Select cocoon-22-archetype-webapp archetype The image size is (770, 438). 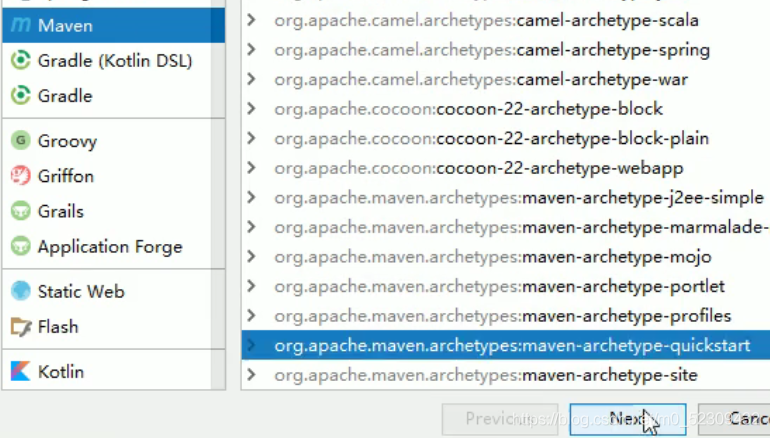tap(479, 168)
